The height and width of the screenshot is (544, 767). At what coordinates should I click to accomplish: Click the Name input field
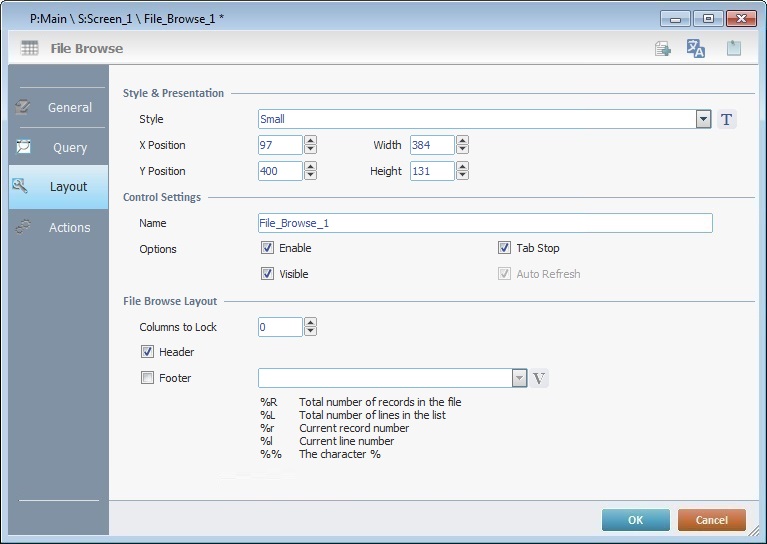(485, 223)
